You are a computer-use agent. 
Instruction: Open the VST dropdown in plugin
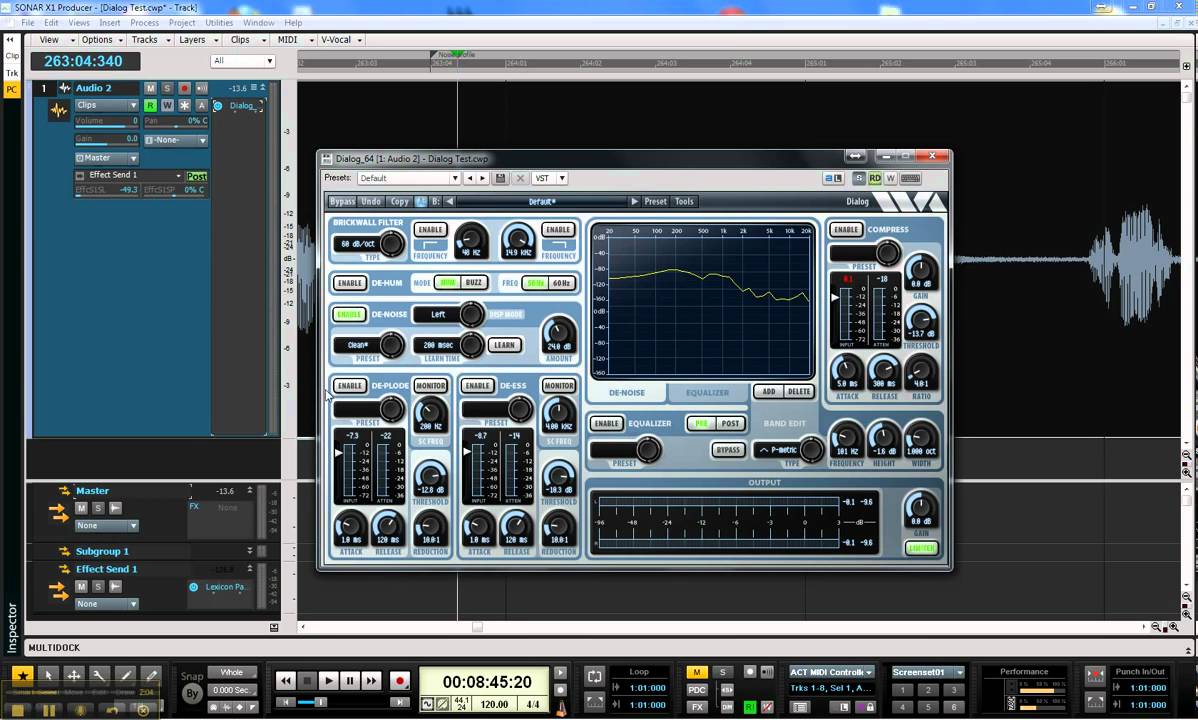click(549, 178)
